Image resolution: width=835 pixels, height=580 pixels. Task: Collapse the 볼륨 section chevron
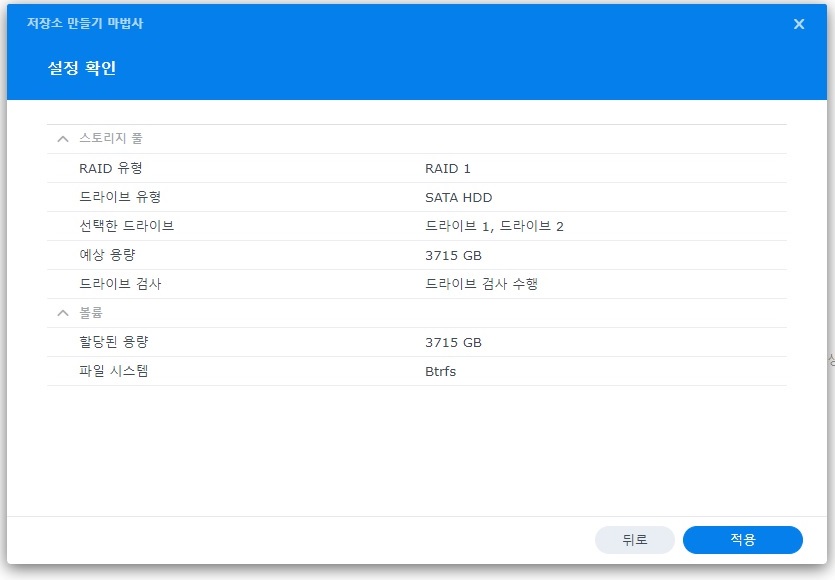62,311
